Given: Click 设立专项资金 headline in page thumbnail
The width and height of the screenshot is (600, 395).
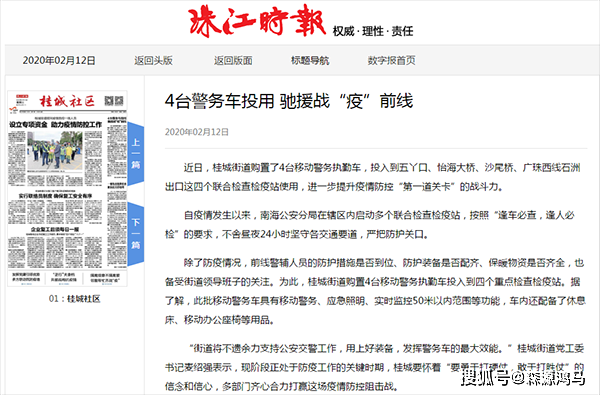Looking at the screenshot, I should [56, 124].
